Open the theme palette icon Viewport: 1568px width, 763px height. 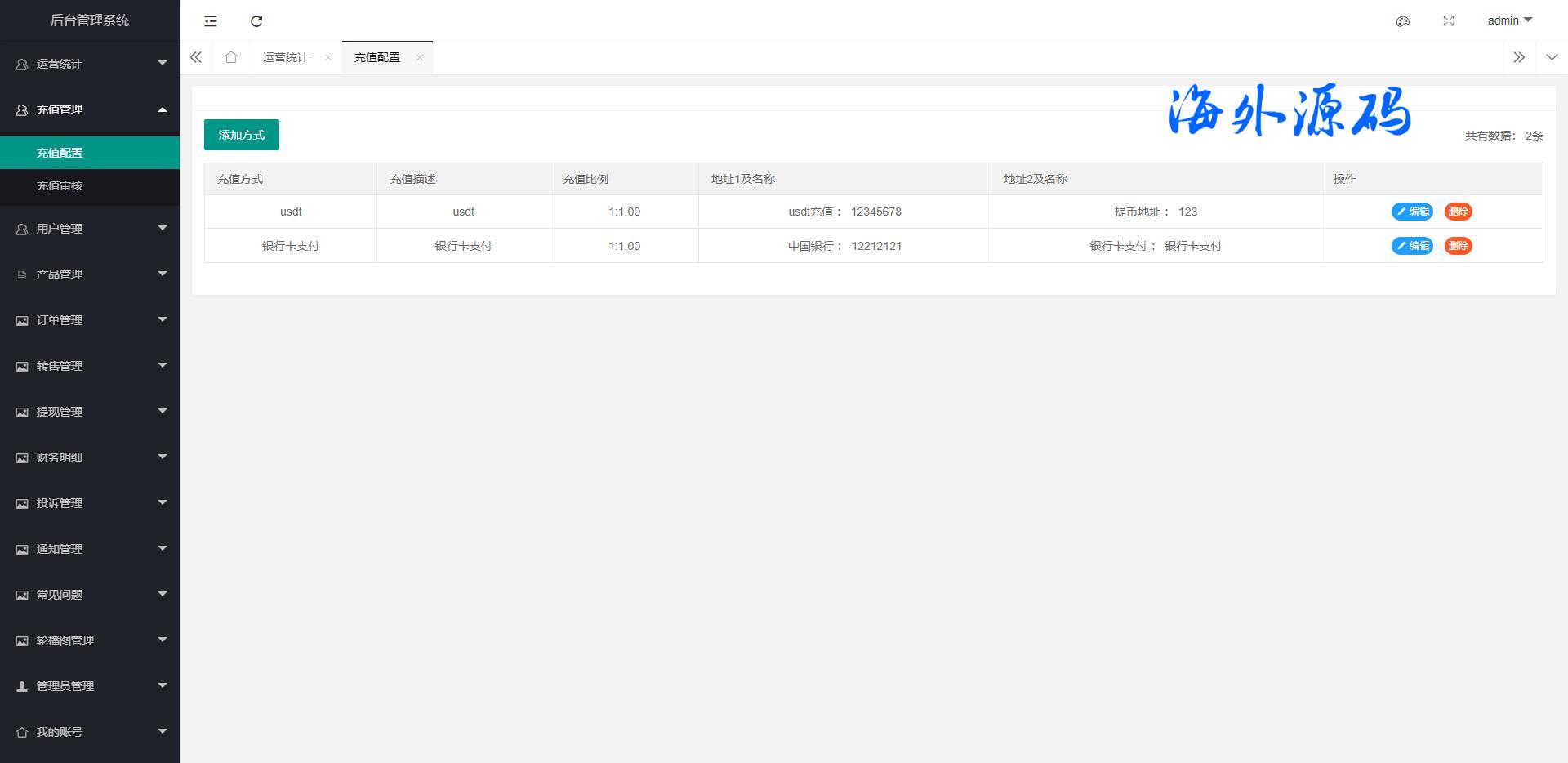1403,21
